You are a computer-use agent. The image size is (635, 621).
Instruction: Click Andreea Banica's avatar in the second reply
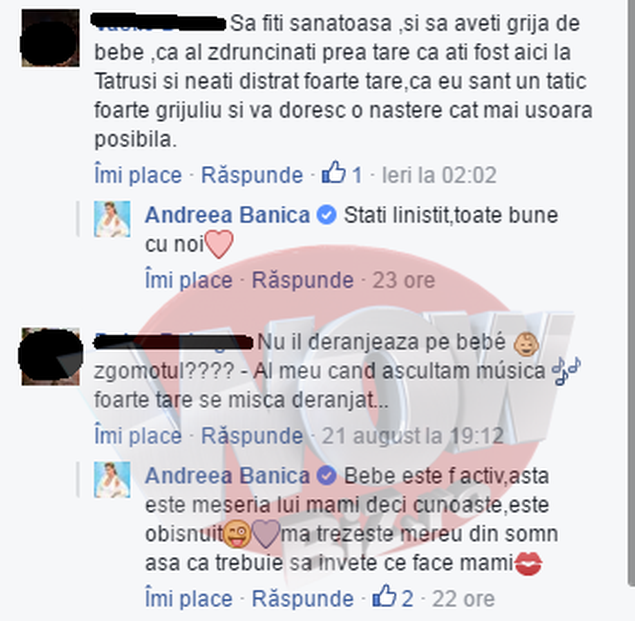tap(112, 480)
